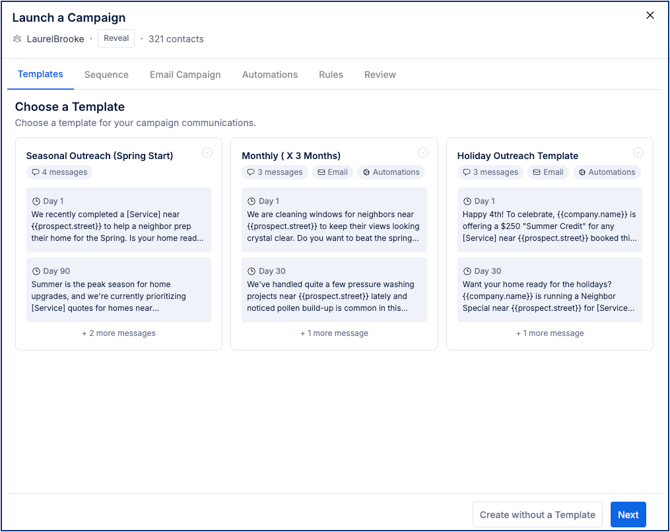Select the Monthly (X 3 Months) check circle
The height and width of the screenshot is (532, 670).
(x=423, y=153)
